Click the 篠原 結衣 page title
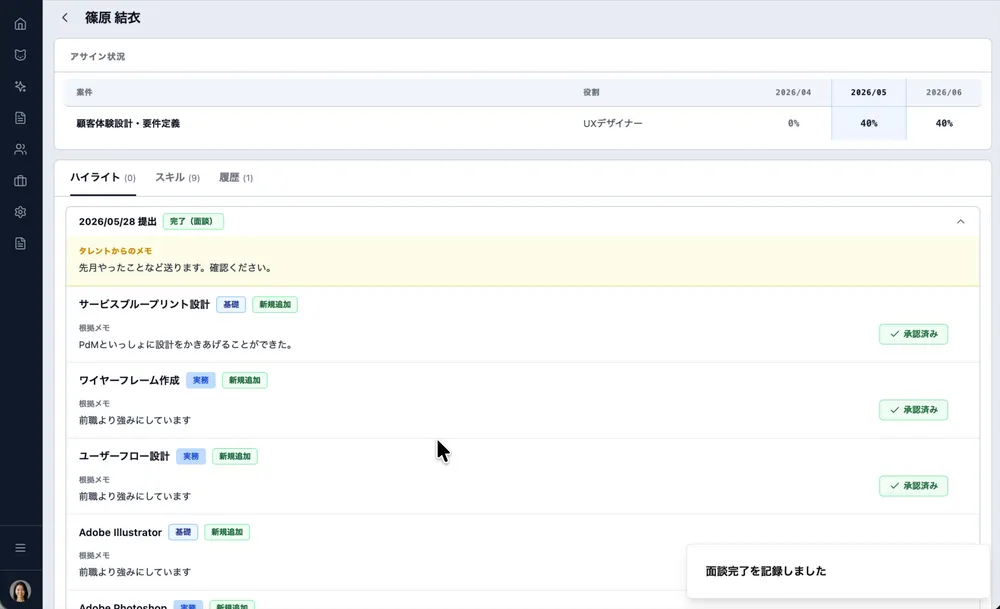 point(113,18)
